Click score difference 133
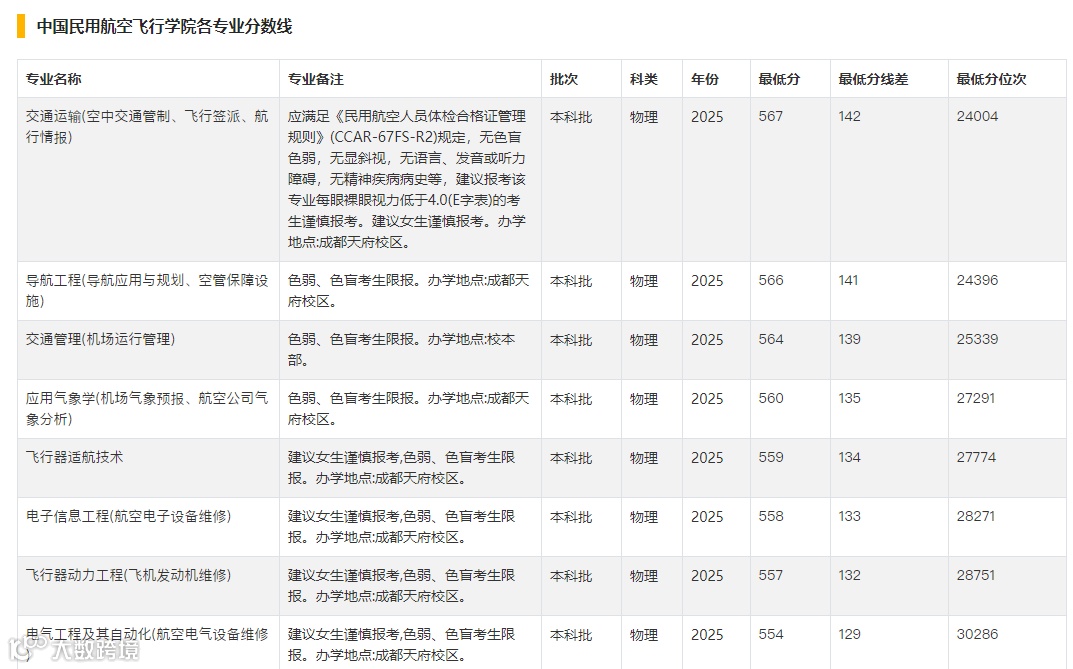 point(849,516)
